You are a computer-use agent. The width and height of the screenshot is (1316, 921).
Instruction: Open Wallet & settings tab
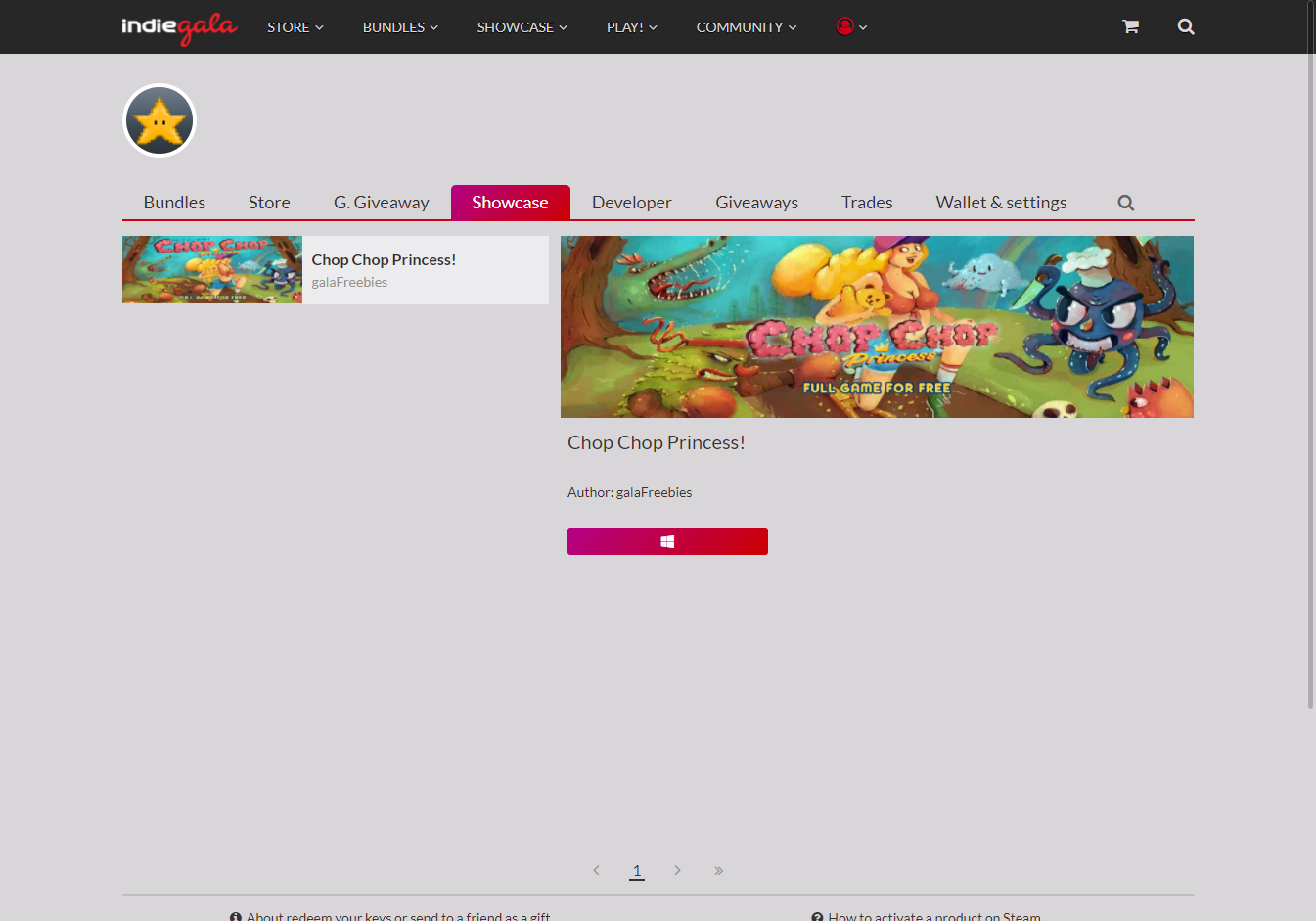(1001, 203)
